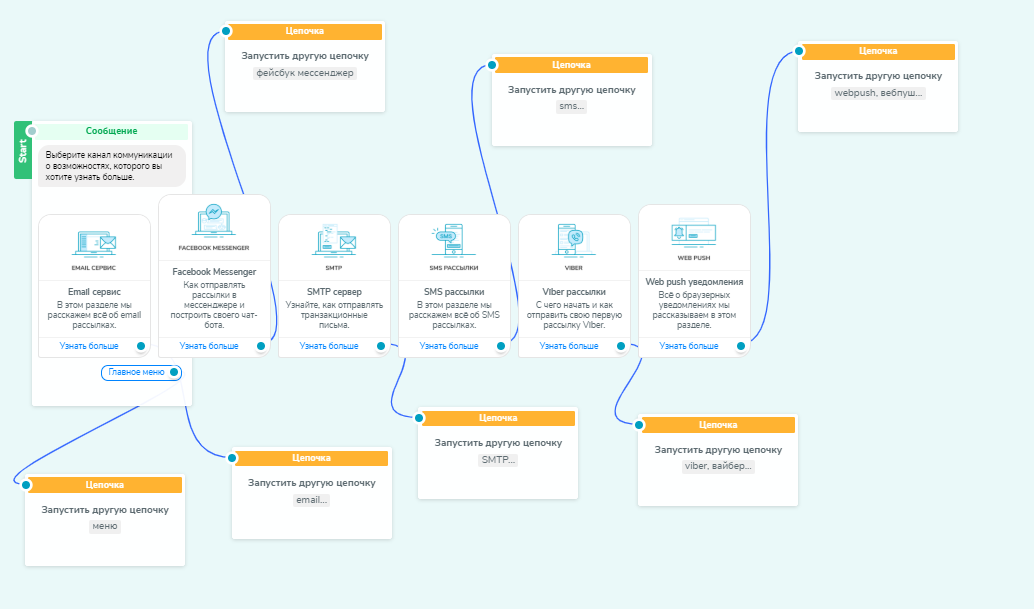Viewport: 1034px width, 609px height.
Task: Click Узнать больше on Facebook Messenger card
Action: 209,346
